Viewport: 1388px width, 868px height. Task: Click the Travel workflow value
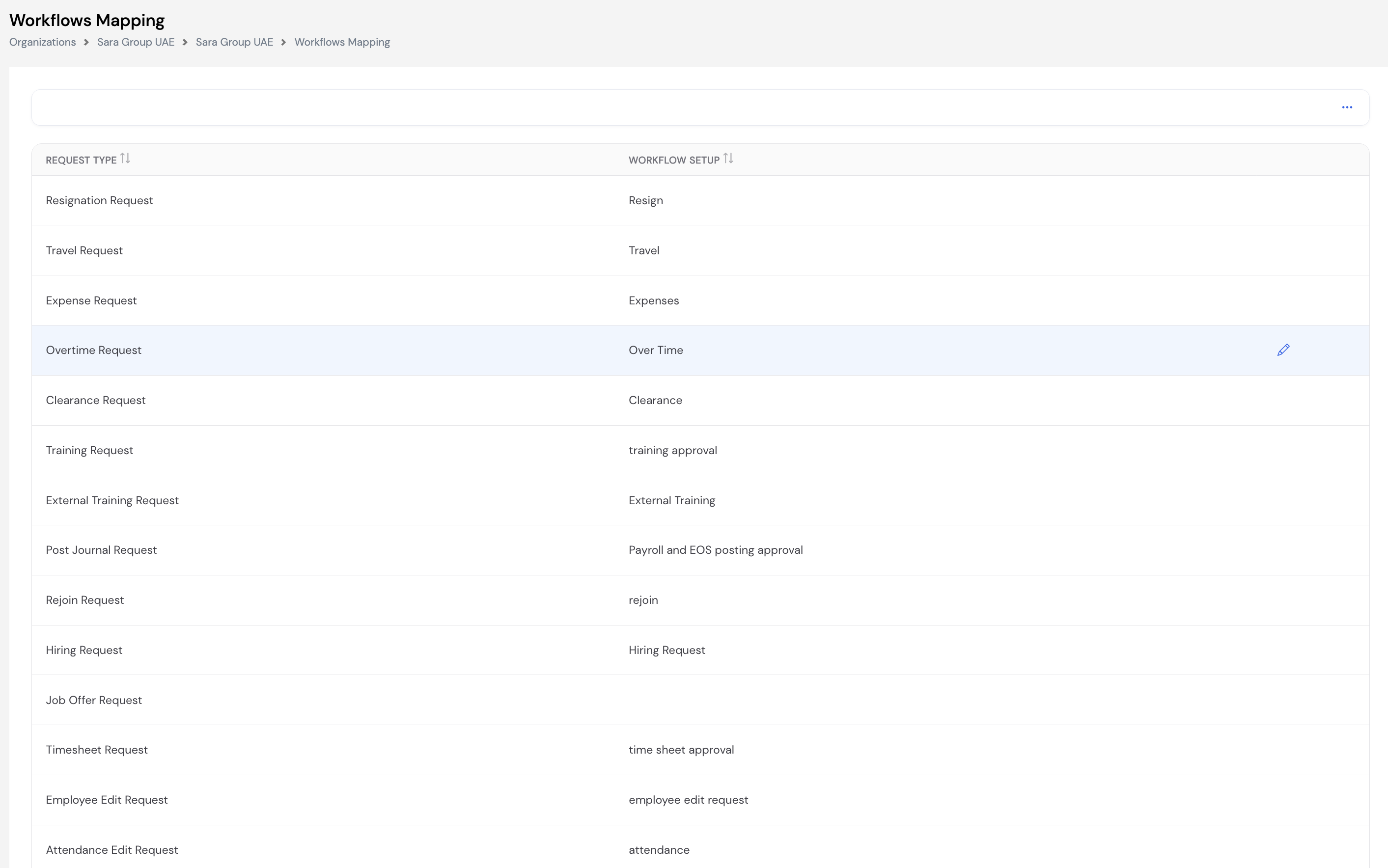click(644, 250)
